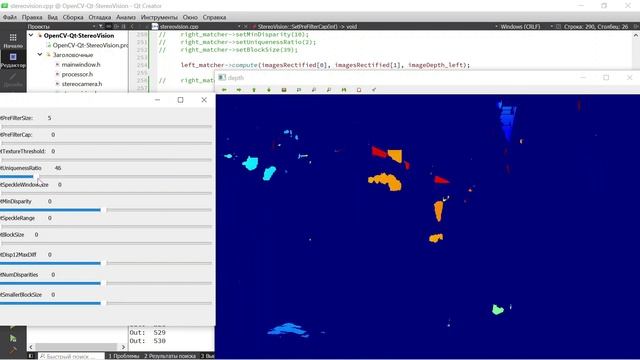This screenshot has width=640, height=360.
Task: Open the 1 Проблемы output pane
Action: pos(124,356)
